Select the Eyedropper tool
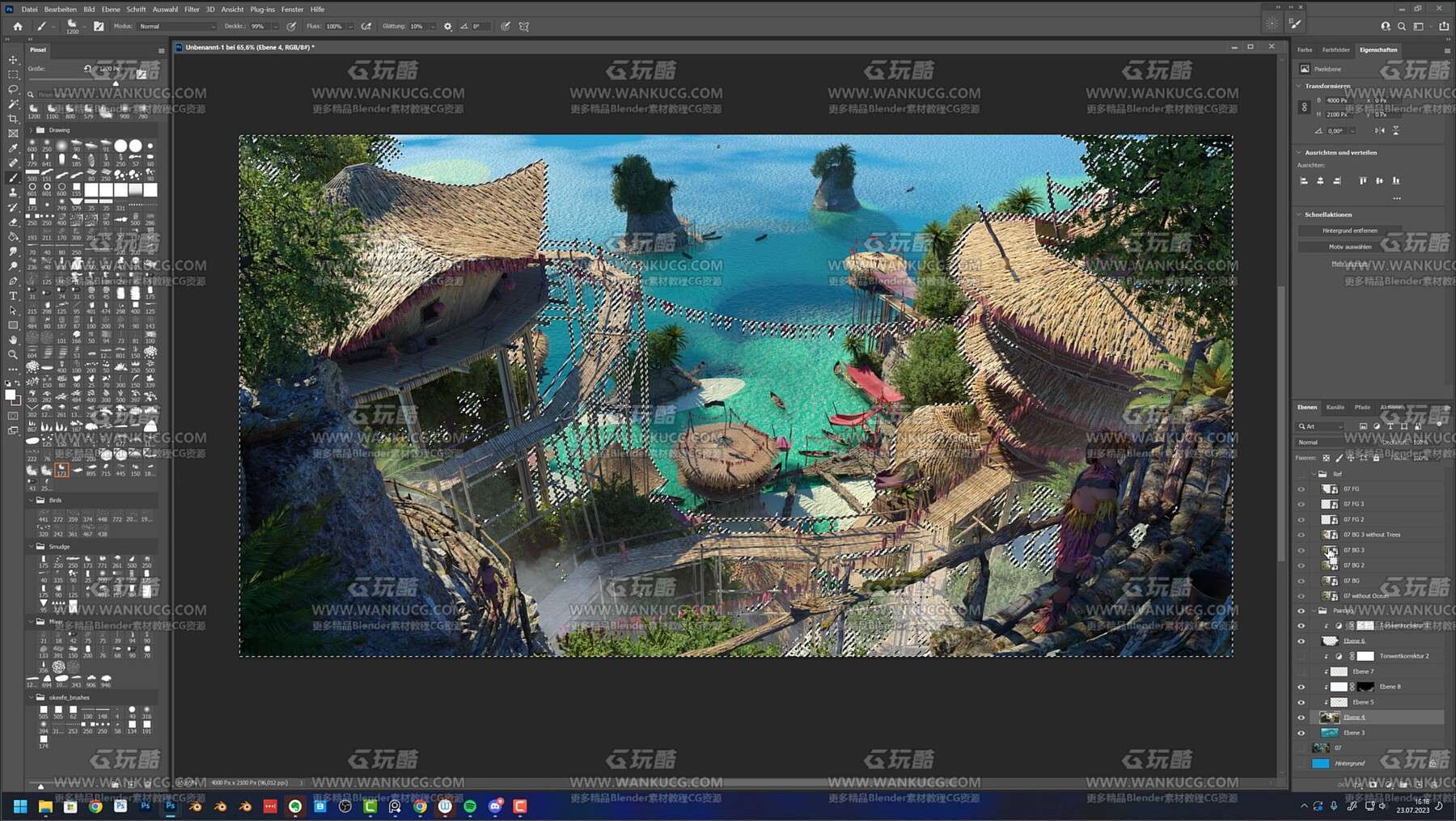This screenshot has width=1456, height=821. coord(13,148)
